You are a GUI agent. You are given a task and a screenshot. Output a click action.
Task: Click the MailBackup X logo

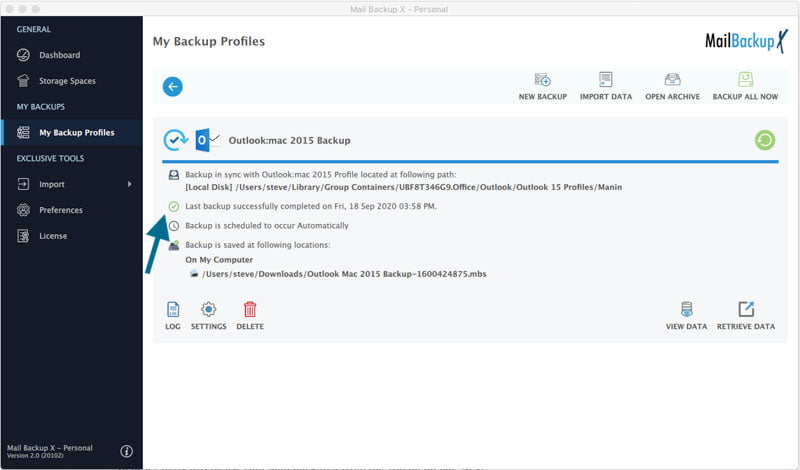[746, 41]
